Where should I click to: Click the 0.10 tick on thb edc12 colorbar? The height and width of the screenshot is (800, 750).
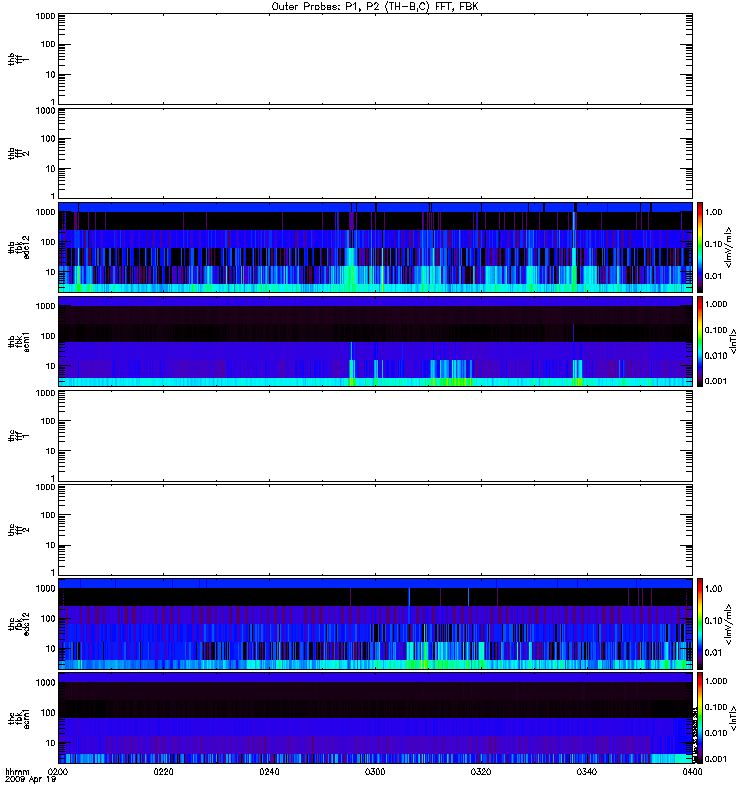713,244
